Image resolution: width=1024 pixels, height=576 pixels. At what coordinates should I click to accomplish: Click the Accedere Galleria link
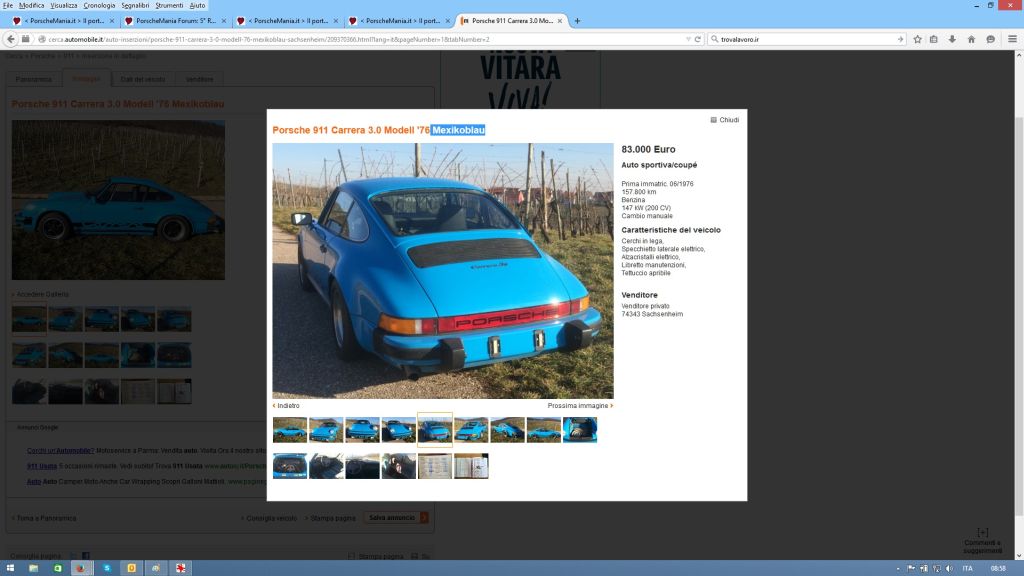tap(42, 295)
